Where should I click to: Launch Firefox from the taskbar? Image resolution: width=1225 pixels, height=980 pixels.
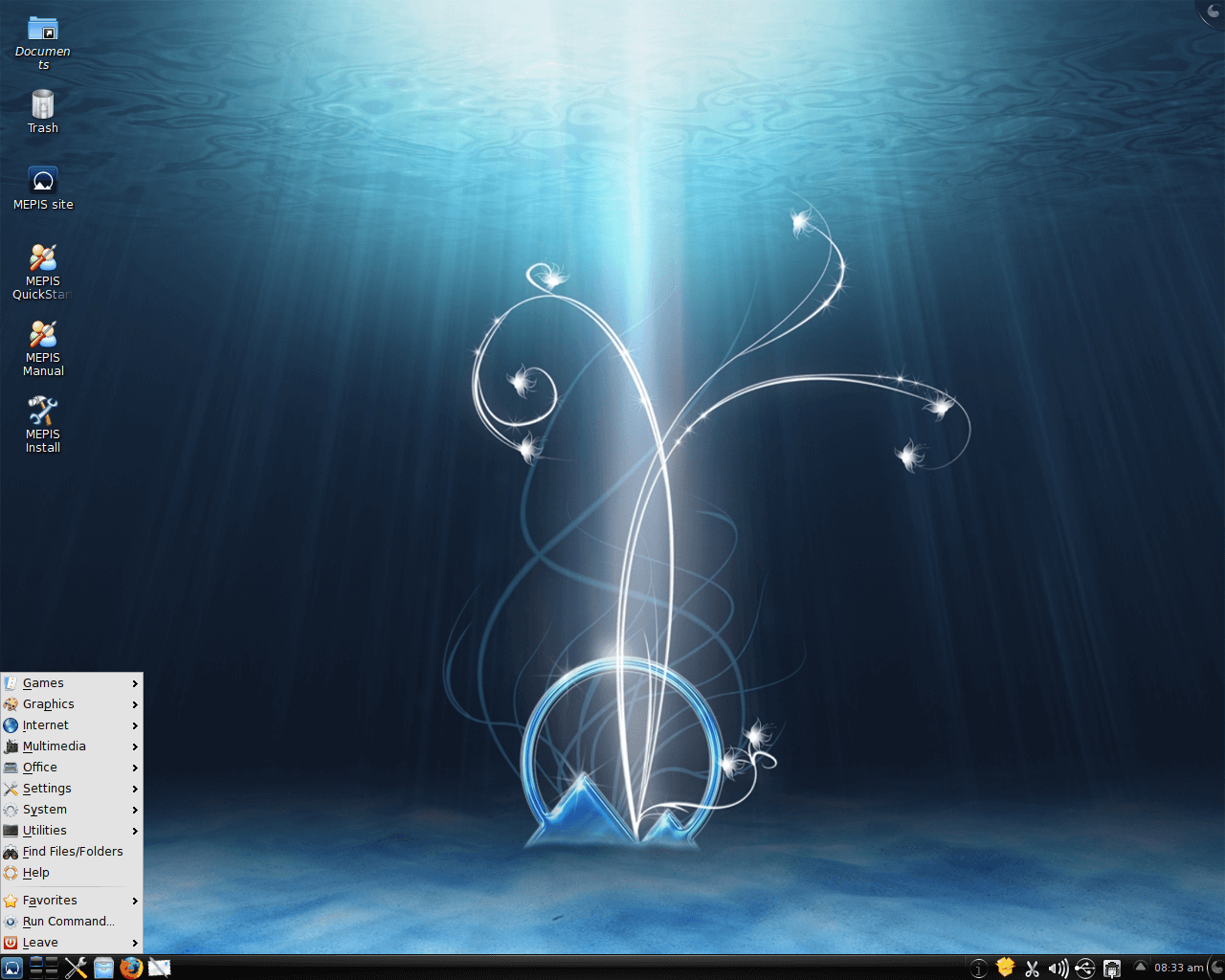coord(131,967)
